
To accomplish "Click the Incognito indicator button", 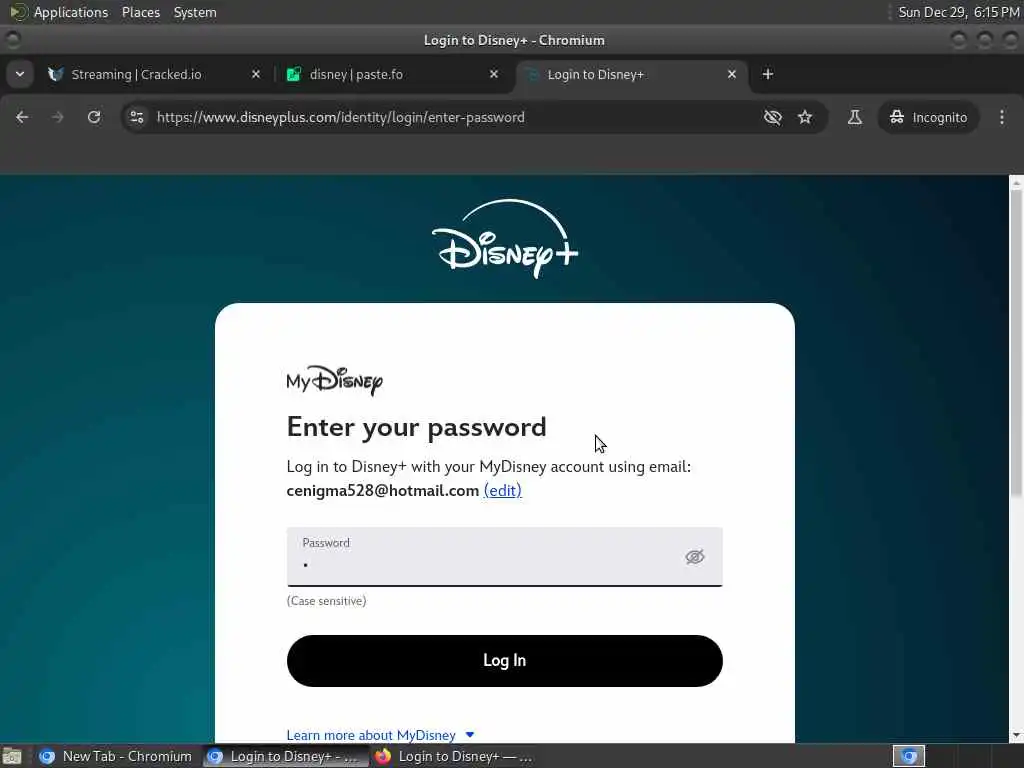I will tap(928, 118).
